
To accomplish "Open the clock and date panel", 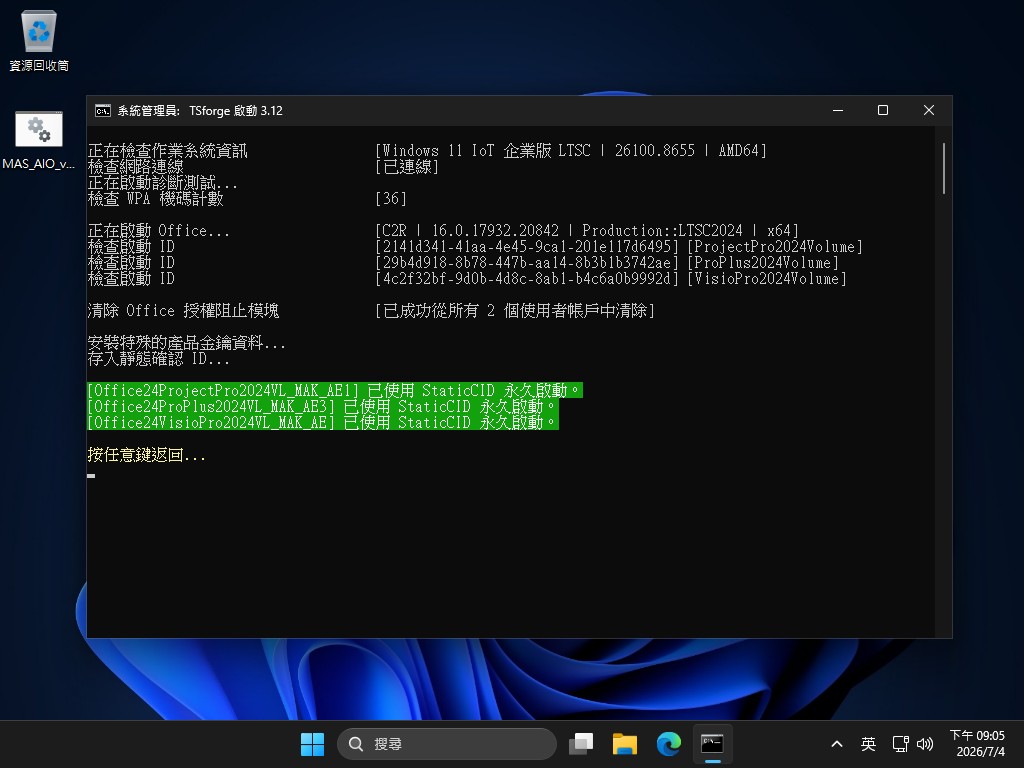I will (979, 744).
